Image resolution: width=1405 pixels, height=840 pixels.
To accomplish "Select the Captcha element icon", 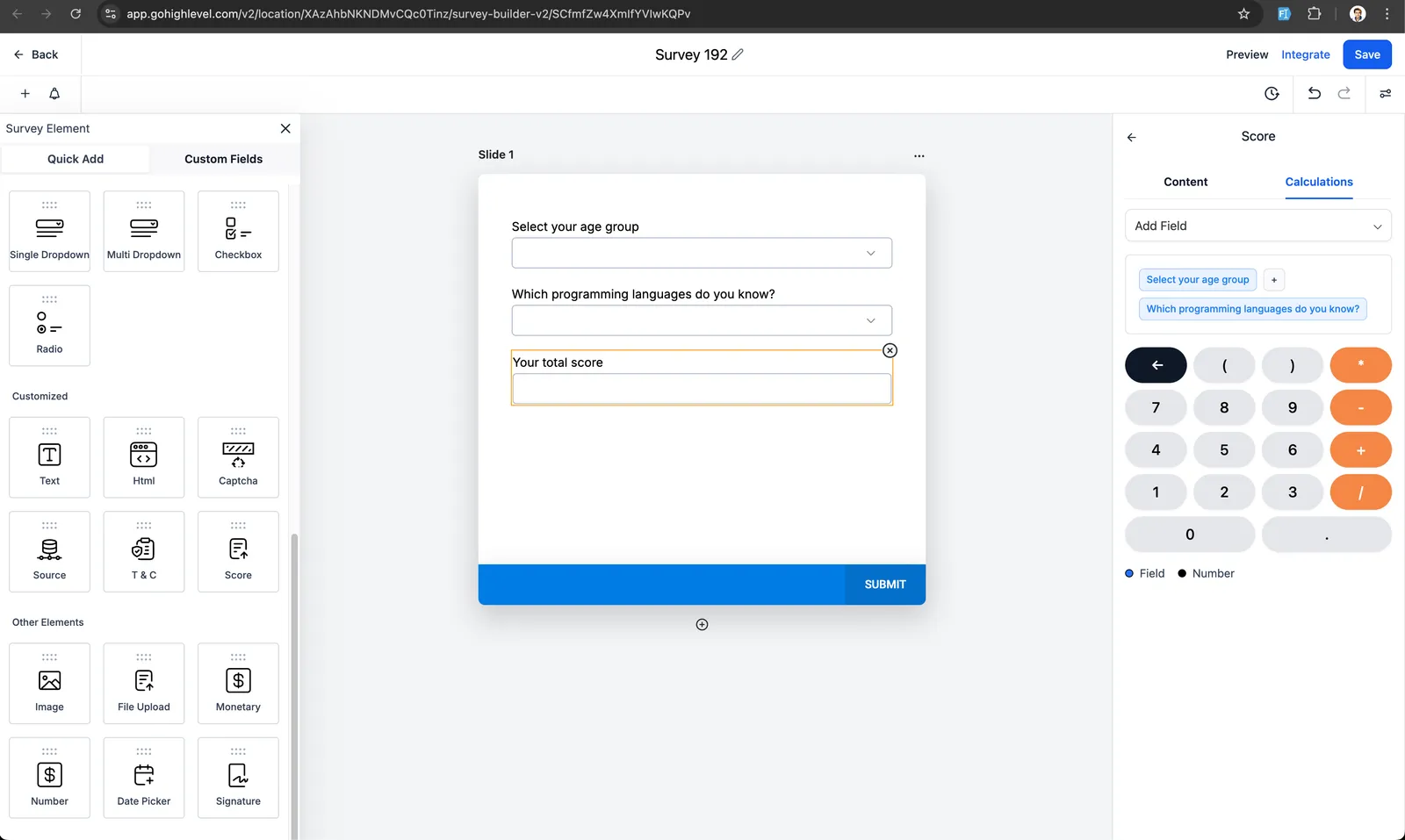I will [238, 455].
